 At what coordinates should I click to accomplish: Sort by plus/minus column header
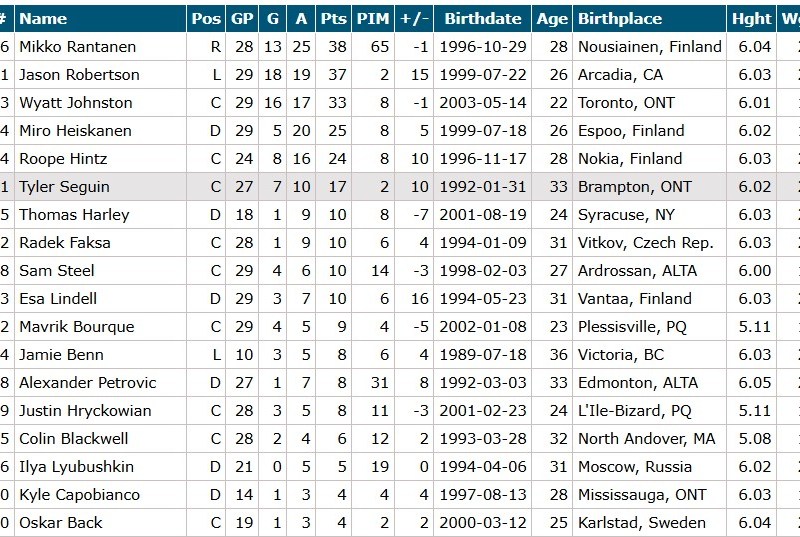coord(414,18)
